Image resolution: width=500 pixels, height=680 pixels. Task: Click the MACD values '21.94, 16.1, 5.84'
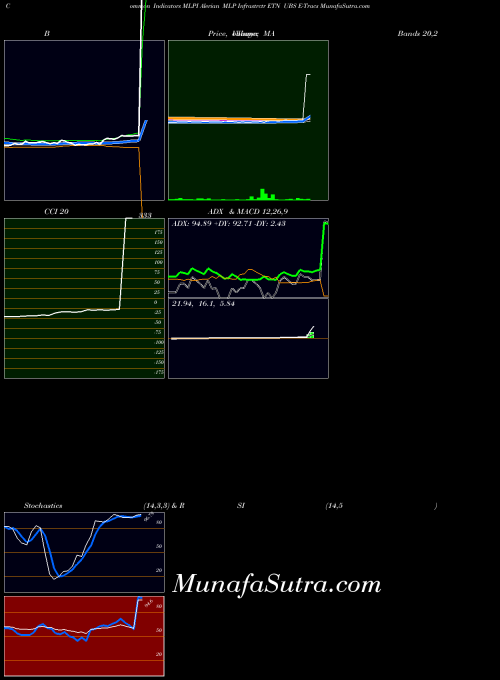tap(203, 304)
